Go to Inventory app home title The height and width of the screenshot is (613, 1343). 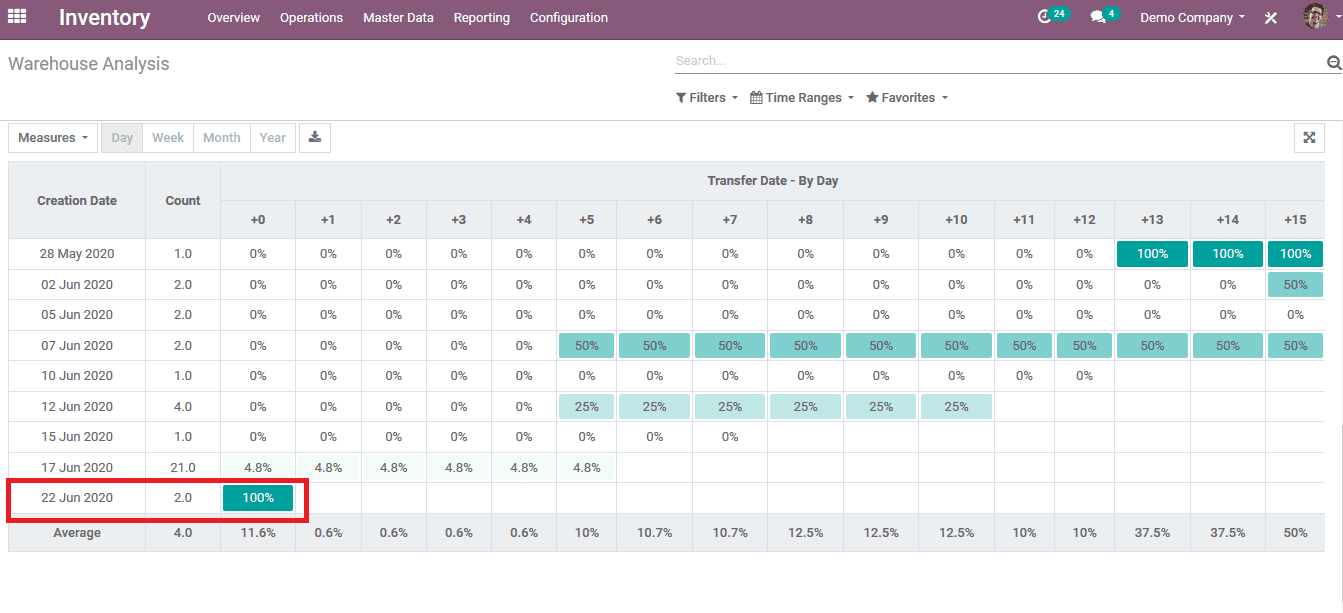[104, 18]
